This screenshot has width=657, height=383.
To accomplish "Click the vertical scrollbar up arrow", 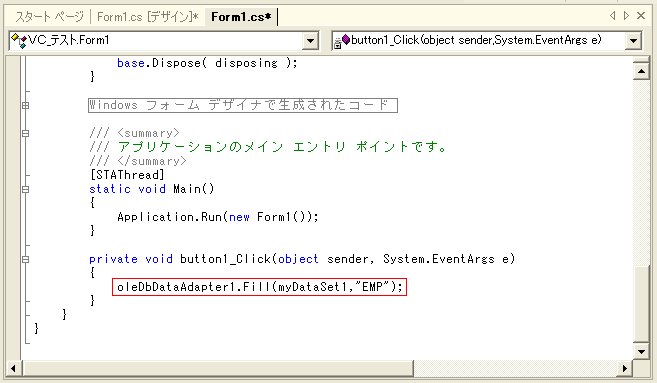I will (x=641, y=71).
